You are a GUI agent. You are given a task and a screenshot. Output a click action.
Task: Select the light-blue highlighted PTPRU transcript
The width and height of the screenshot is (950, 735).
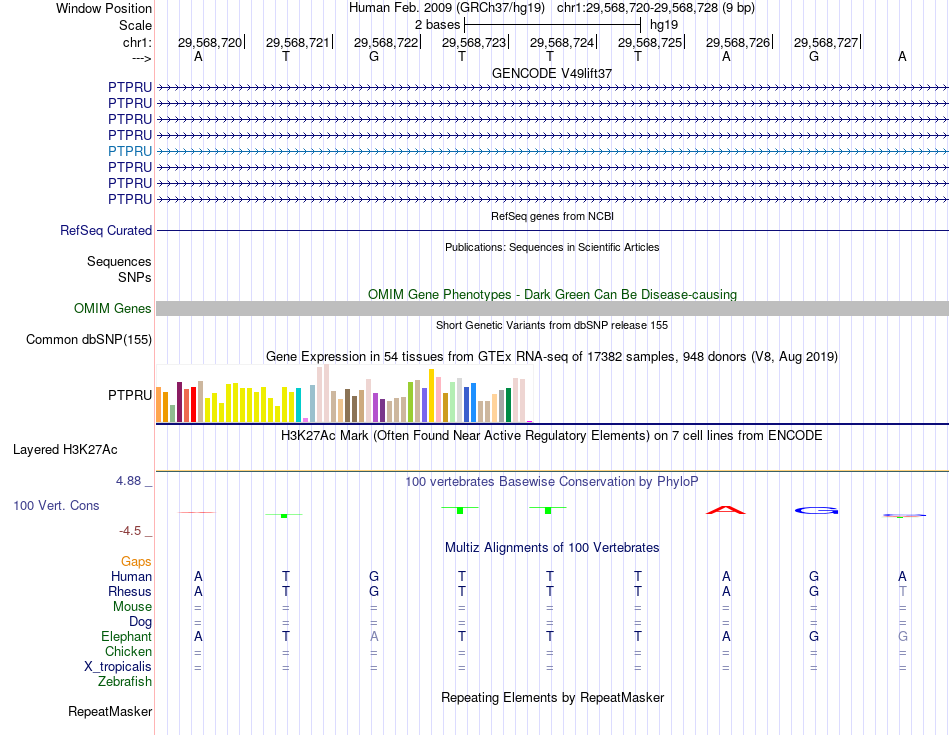click(x=553, y=151)
